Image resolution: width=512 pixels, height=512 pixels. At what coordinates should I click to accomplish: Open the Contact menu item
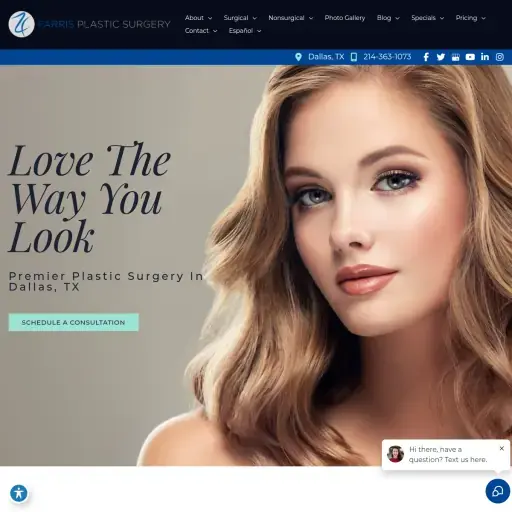pos(197,31)
